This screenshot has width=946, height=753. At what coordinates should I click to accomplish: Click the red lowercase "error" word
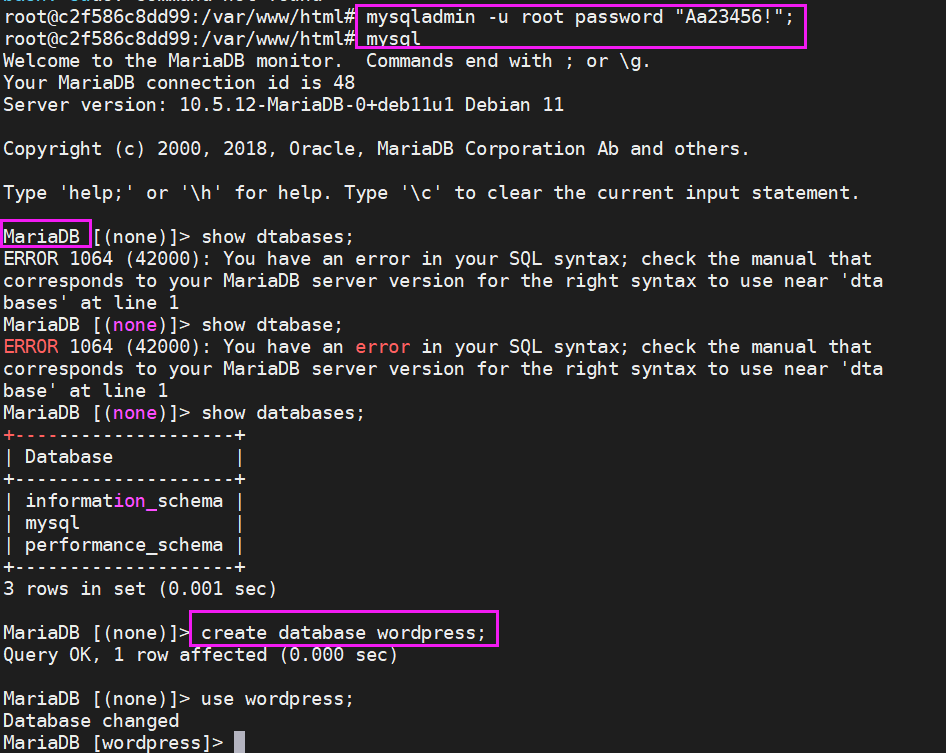click(382, 347)
